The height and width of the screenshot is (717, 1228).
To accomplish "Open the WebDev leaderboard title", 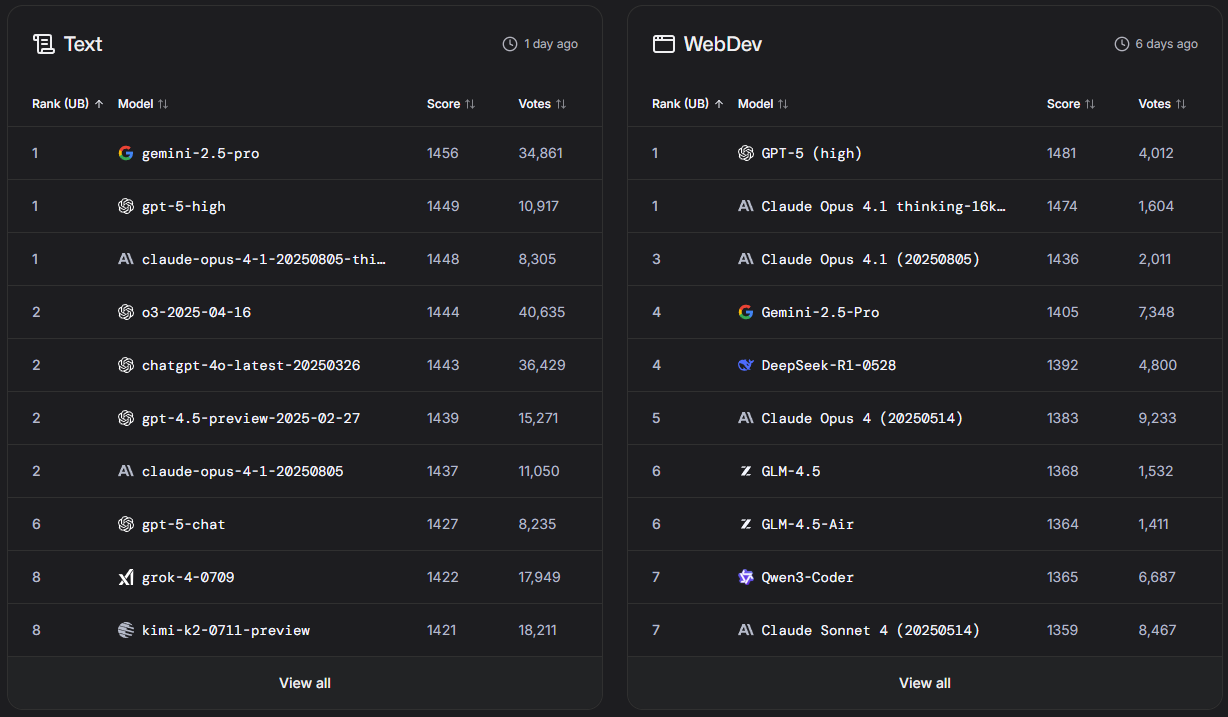I will [x=723, y=44].
